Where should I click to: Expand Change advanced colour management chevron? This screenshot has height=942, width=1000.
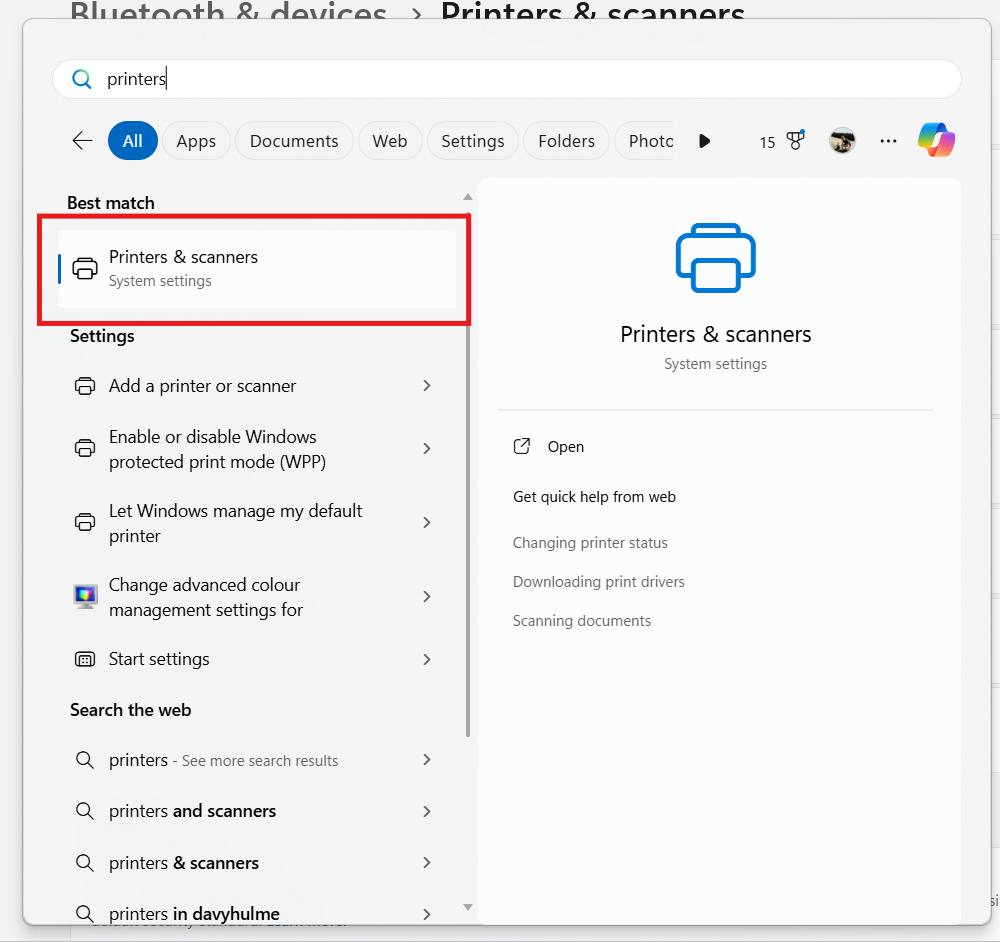click(427, 596)
